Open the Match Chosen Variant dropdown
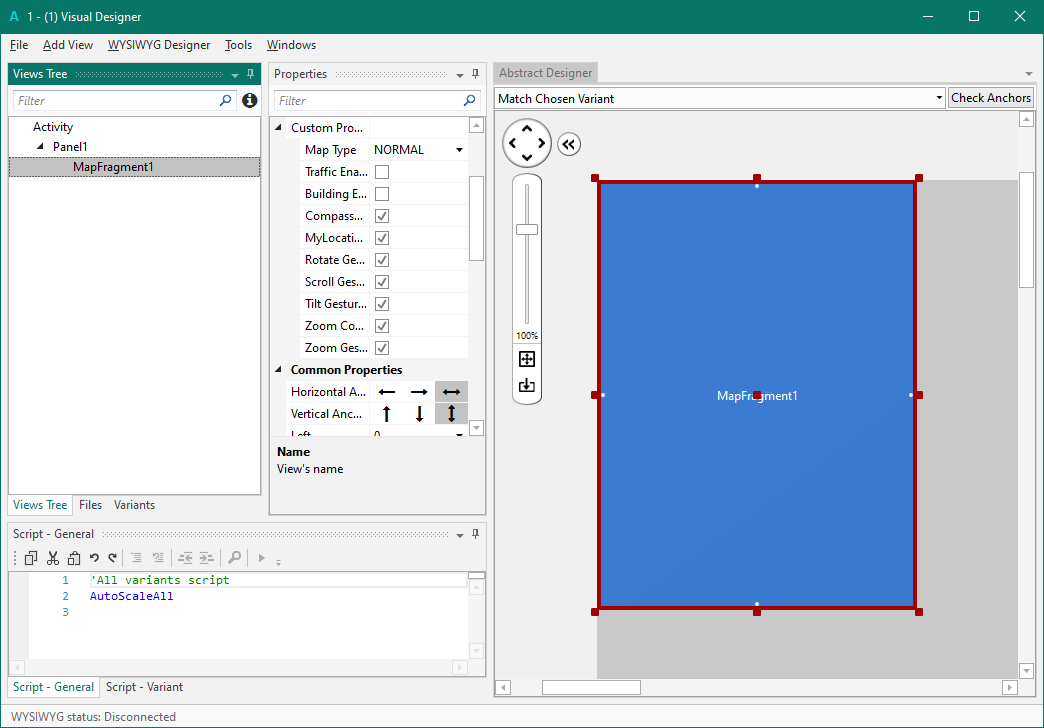This screenshot has width=1044, height=728. click(x=938, y=98)
